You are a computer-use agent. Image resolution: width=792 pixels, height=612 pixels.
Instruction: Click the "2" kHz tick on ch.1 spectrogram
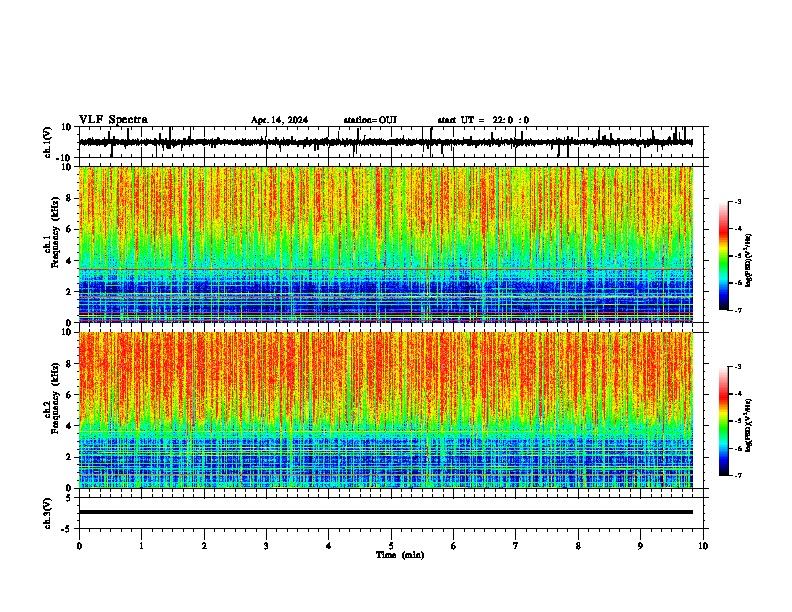[70, 291]
